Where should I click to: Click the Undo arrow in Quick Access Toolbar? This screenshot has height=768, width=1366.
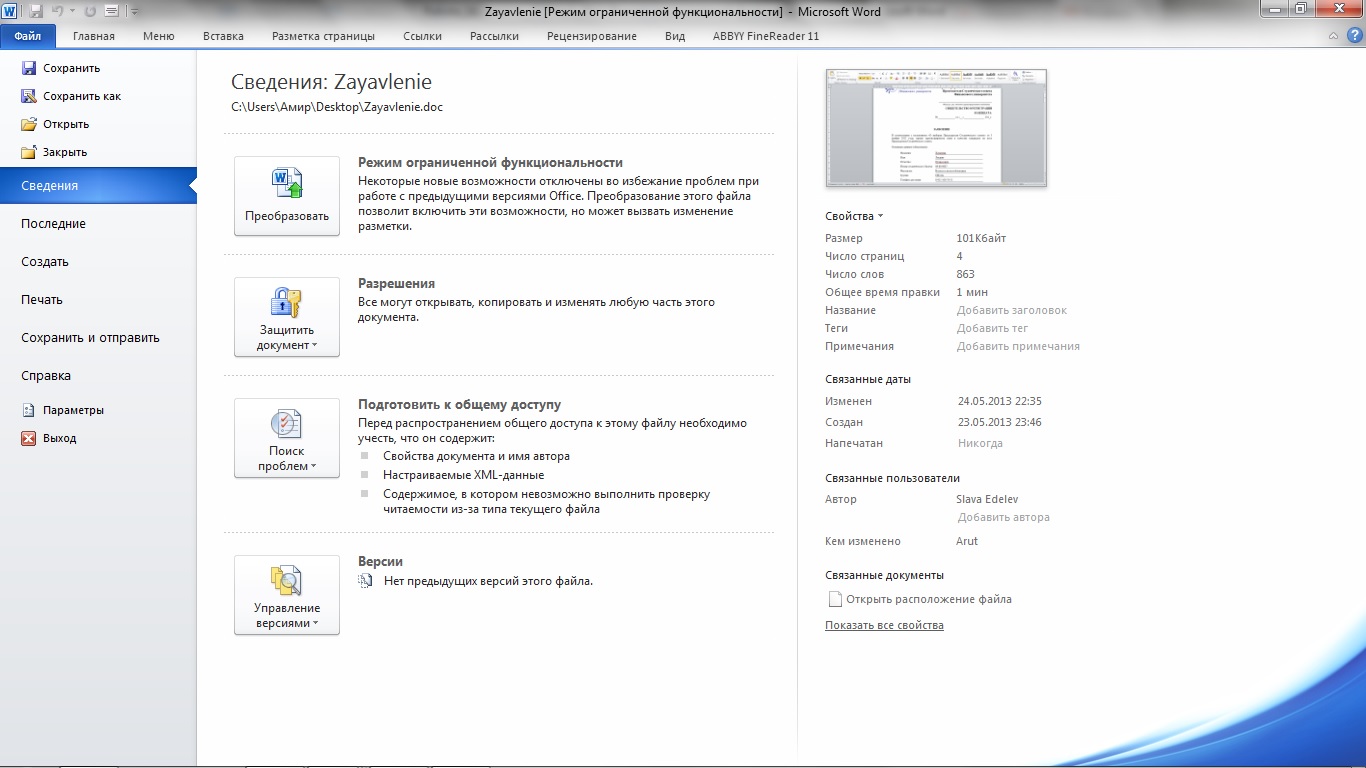click(x=58, y=11)
